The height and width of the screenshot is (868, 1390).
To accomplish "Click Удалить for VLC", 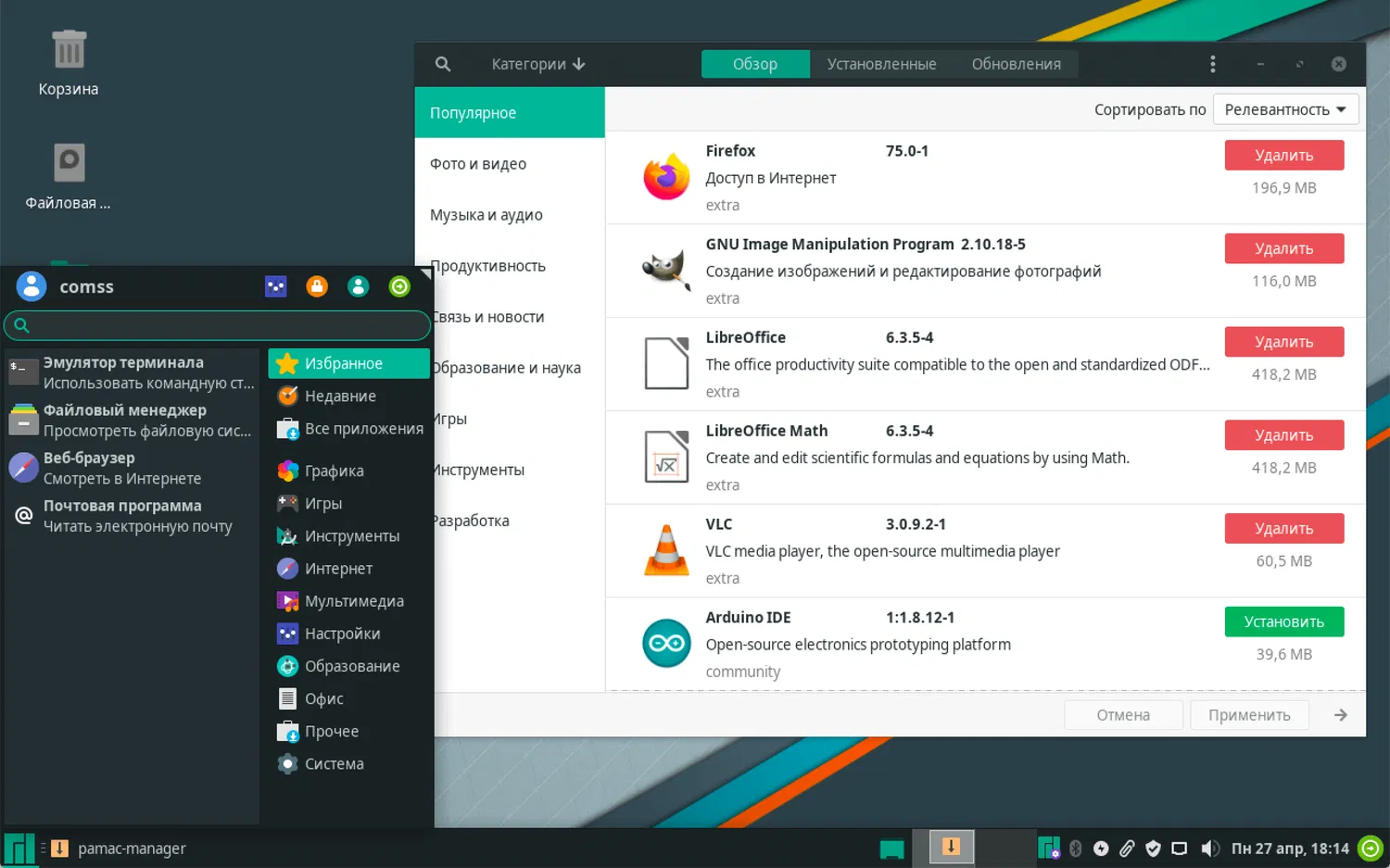I will 1283,528.
